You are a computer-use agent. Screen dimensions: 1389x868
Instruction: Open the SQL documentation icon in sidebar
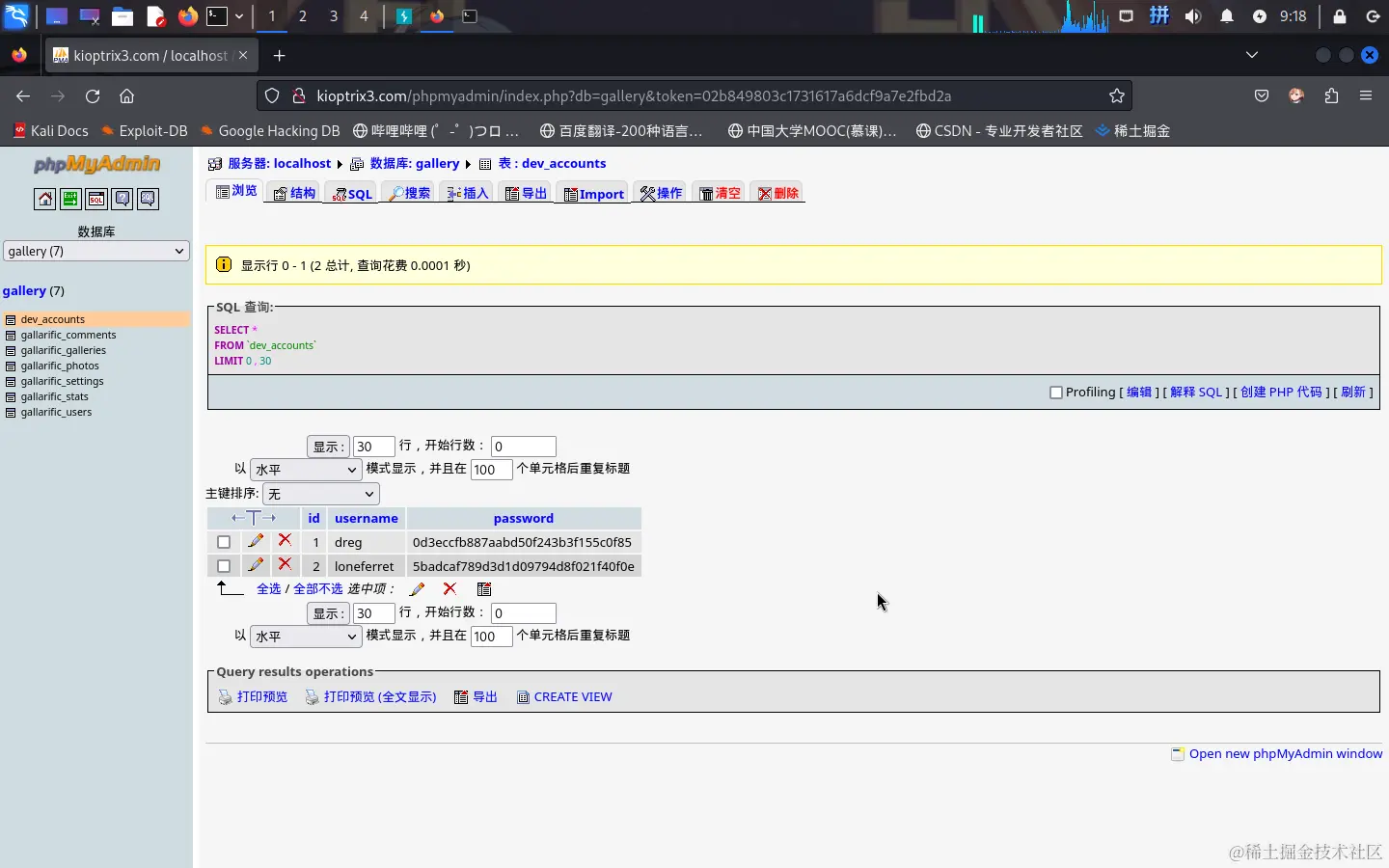(148, 199)
